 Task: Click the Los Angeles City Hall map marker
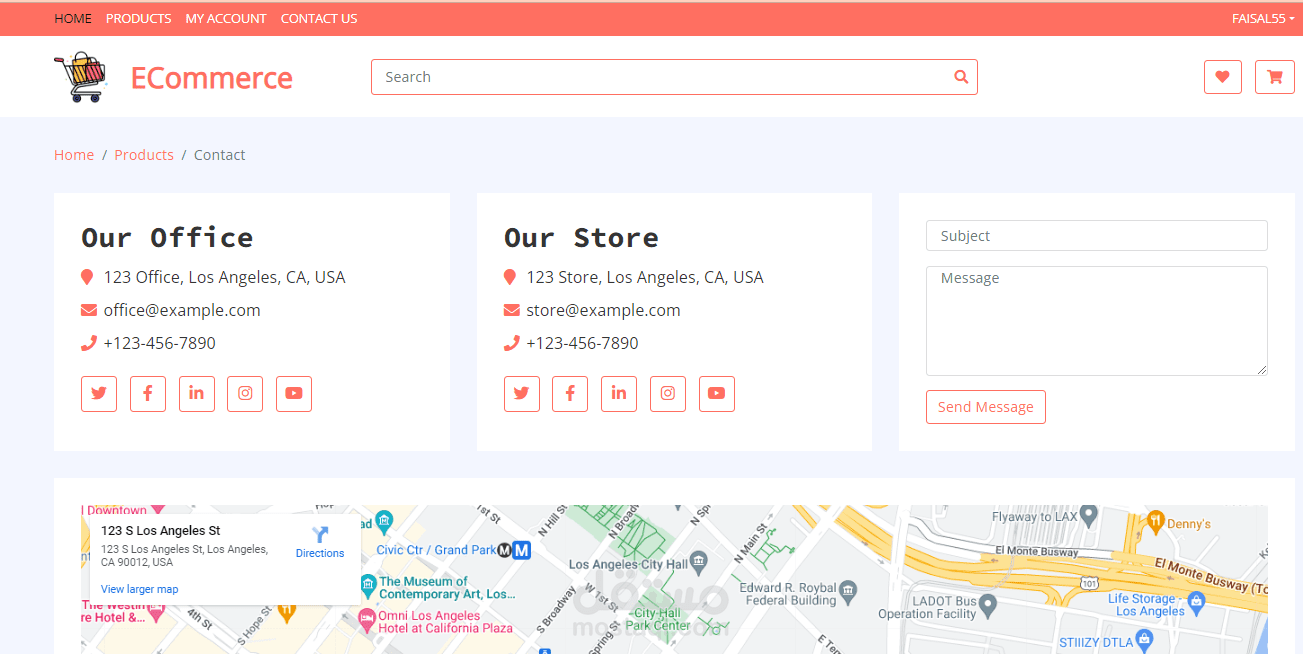coord(699,561)
